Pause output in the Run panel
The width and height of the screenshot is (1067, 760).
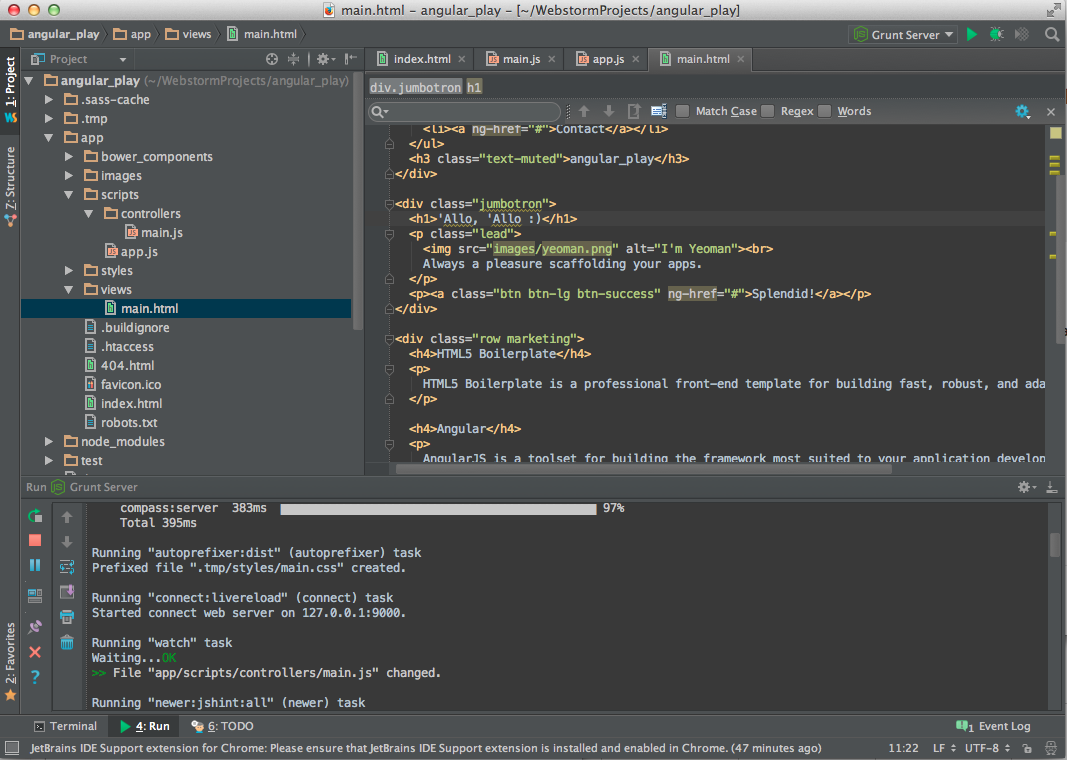[x=34, y=565]
